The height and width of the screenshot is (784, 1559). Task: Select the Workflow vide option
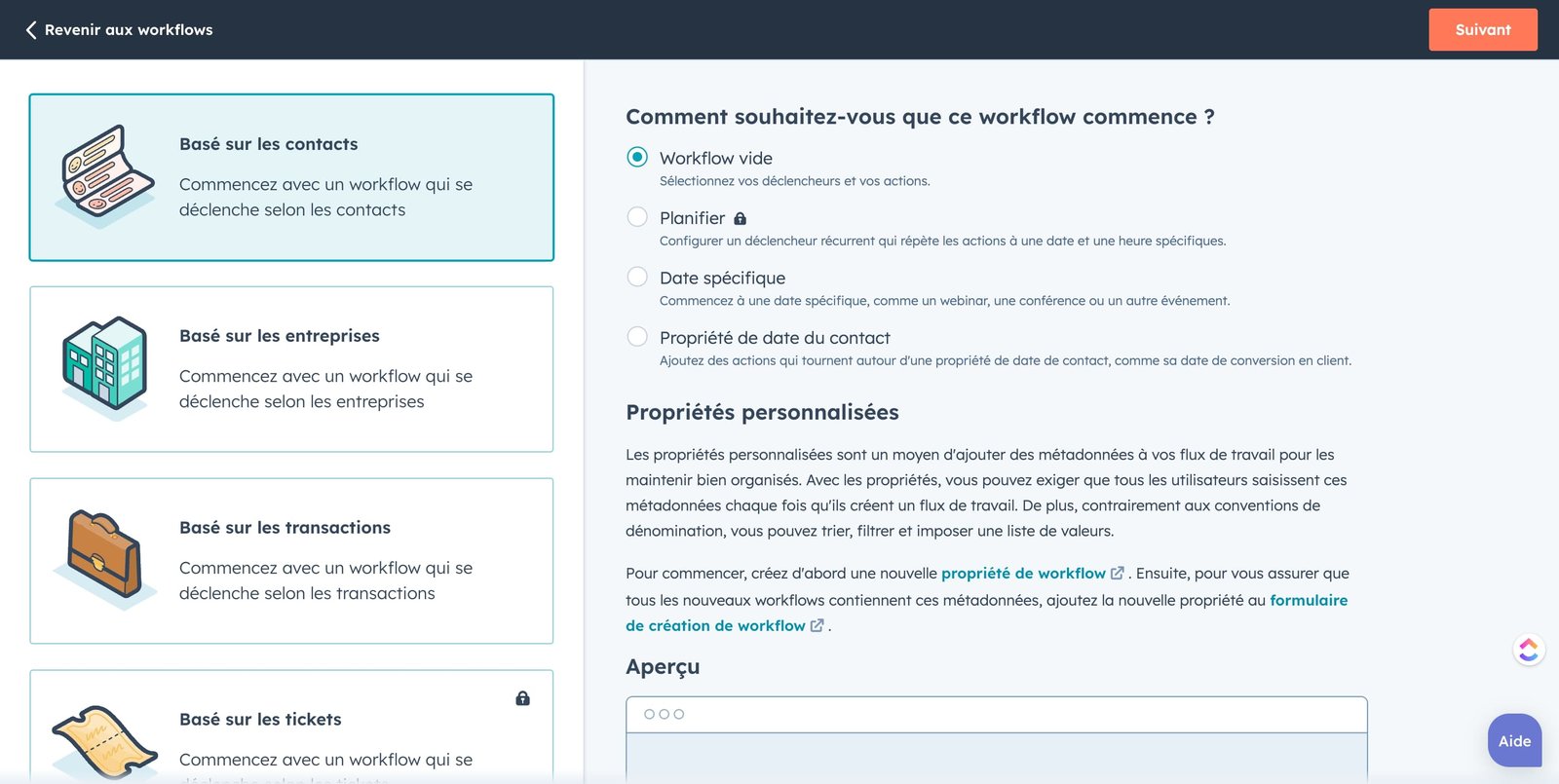[x=637, y=156]
